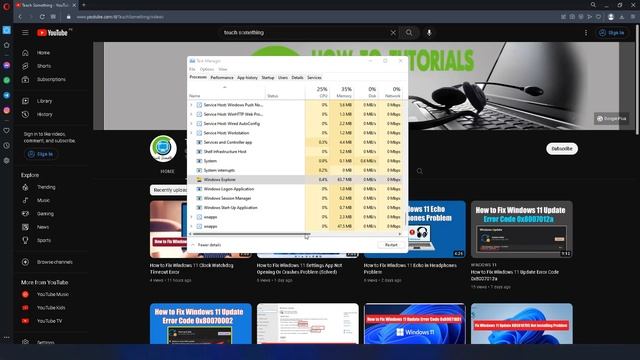640x360 pixels.
Task: Switch to the Performance tab
Action: pyautogui.click(x=222, y=78)
